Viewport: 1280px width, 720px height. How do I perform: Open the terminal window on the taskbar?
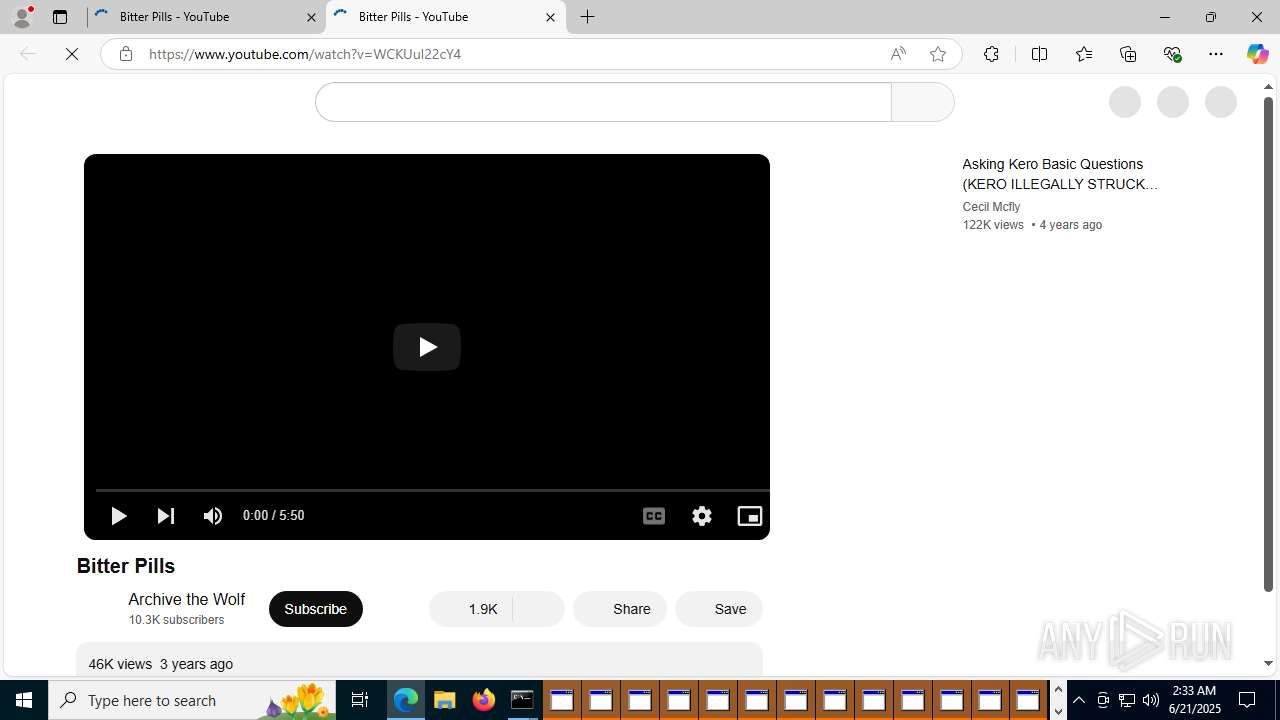(523, 700)
